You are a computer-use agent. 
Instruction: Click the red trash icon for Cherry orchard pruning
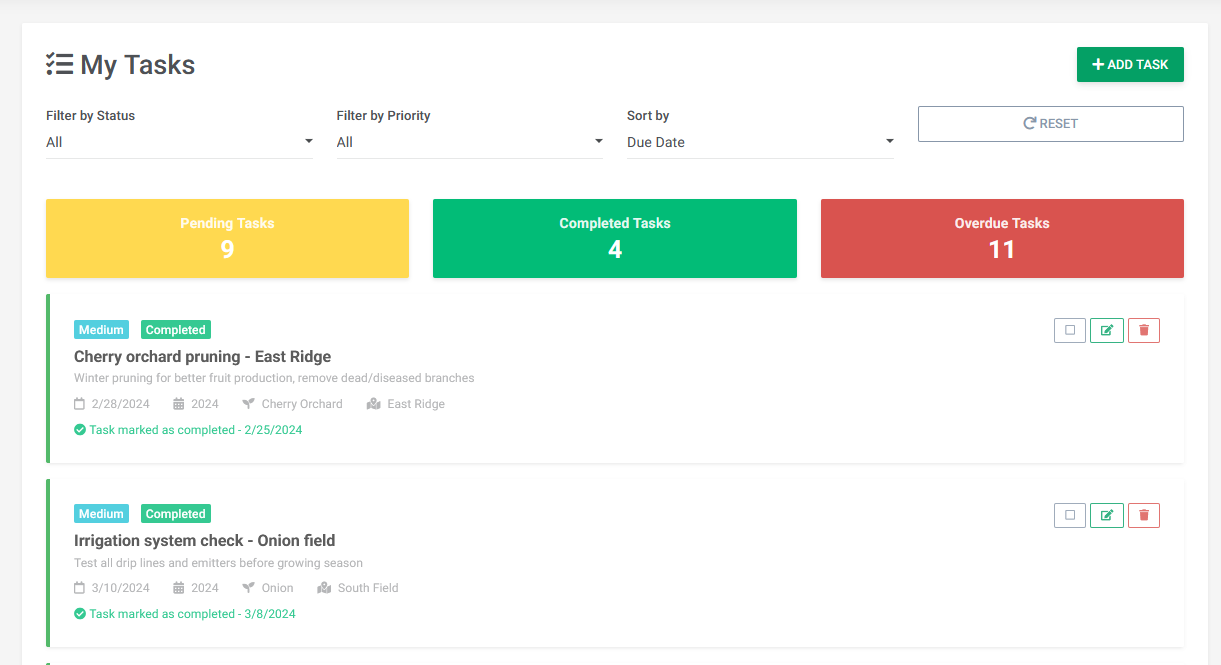coord(1143,330)
